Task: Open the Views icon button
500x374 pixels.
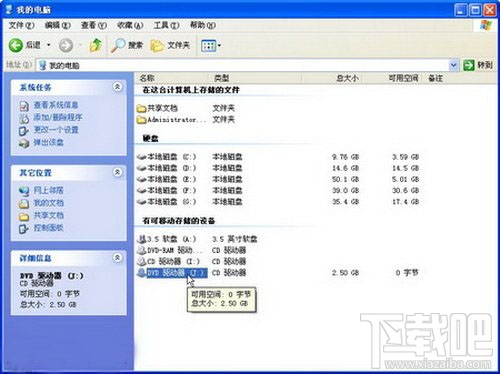Action: click(209, 45)
